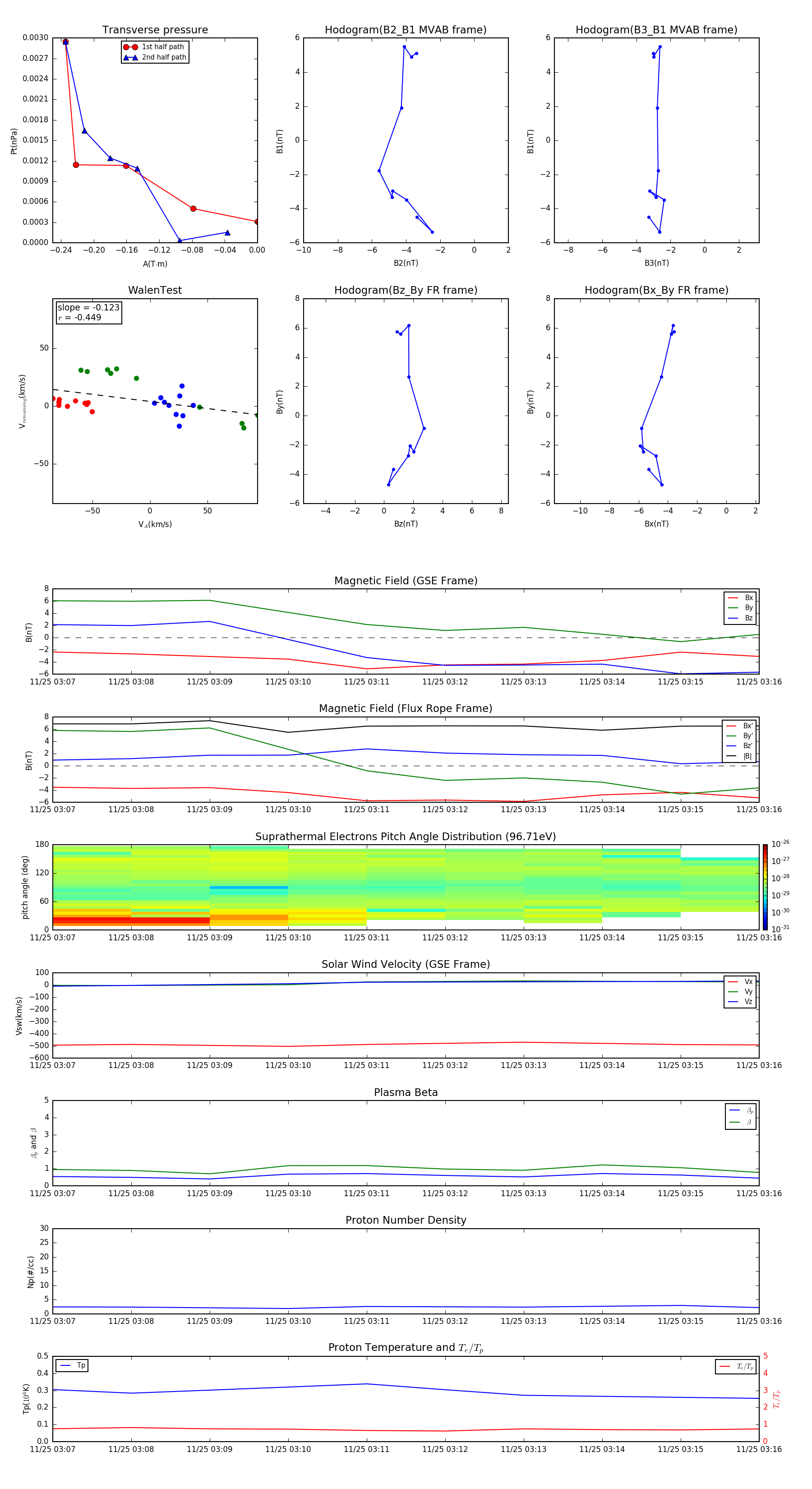812x1489 pixels.
Task: Click the "Np(#/cc)" axis label
Action: click(31, 1271)
